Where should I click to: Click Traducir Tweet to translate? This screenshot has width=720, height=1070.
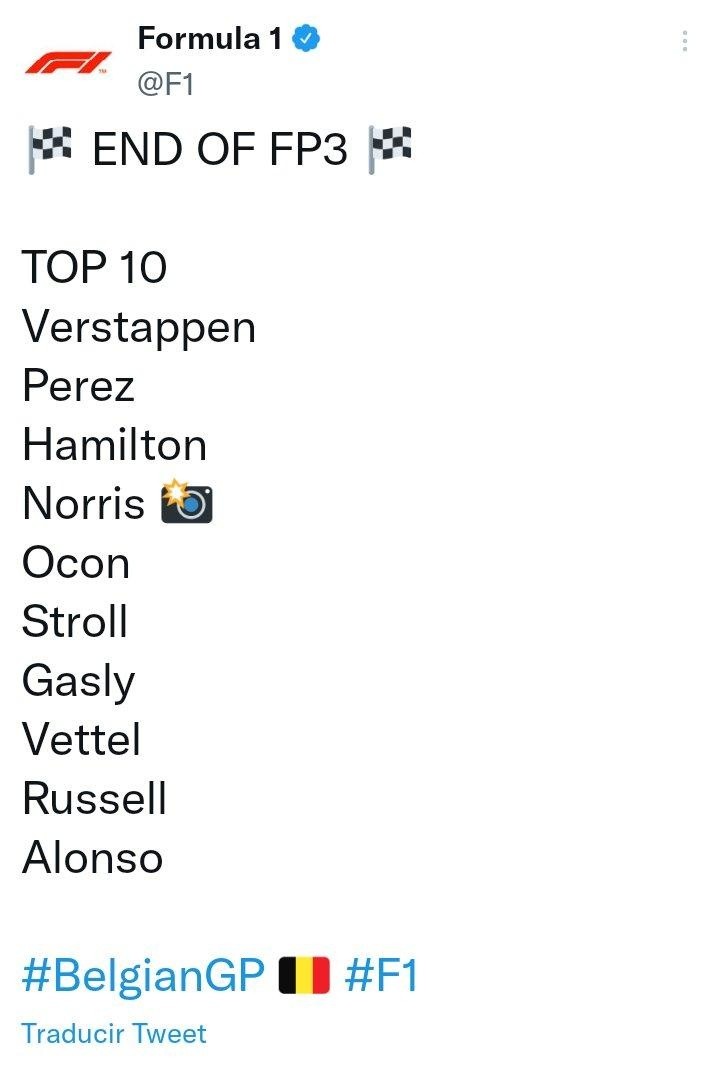(114, 1034)
